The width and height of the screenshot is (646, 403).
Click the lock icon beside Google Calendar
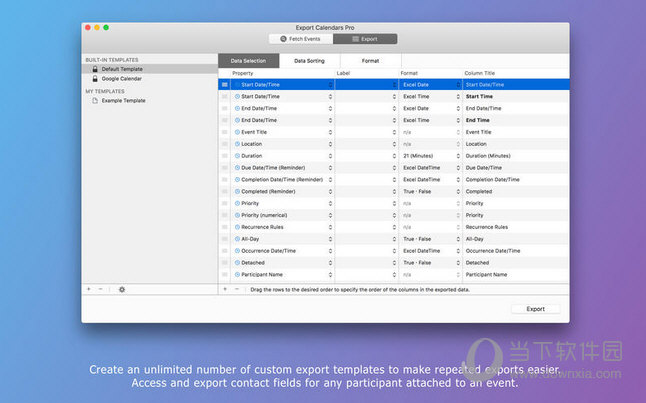pos(95,78)
